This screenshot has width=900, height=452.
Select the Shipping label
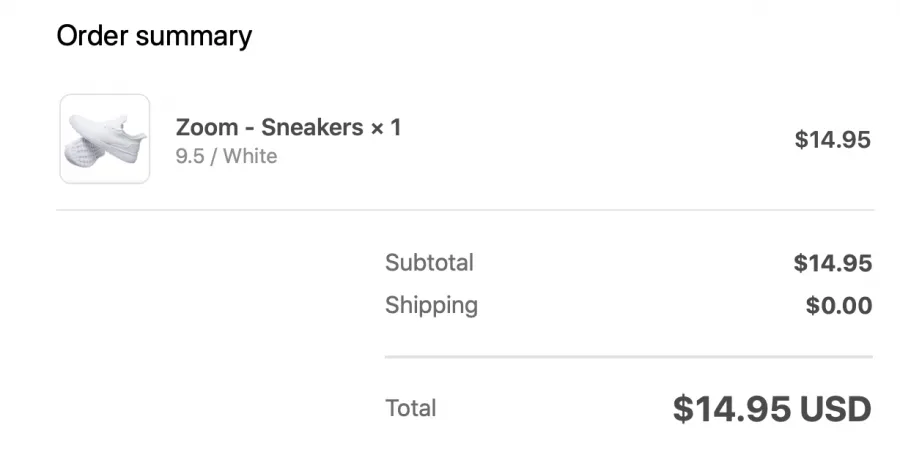(431, 306)
